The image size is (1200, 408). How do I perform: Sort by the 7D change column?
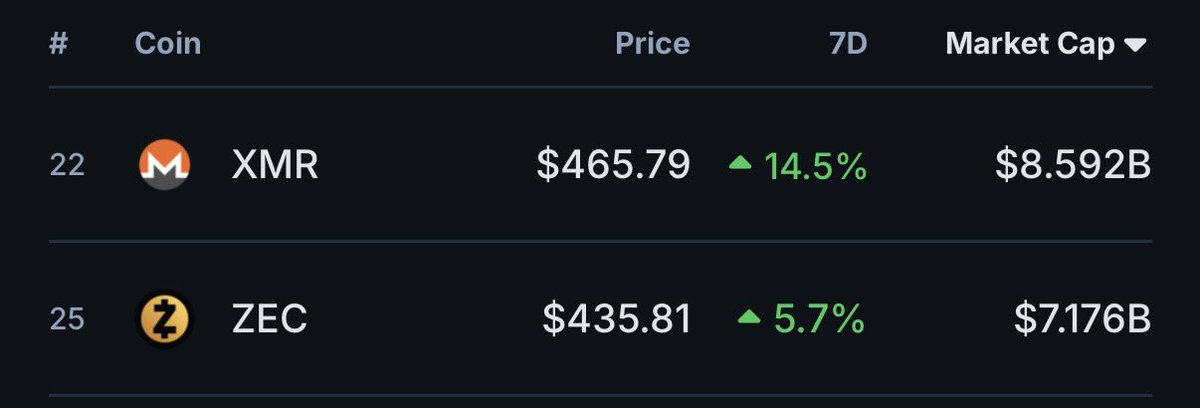848,44
